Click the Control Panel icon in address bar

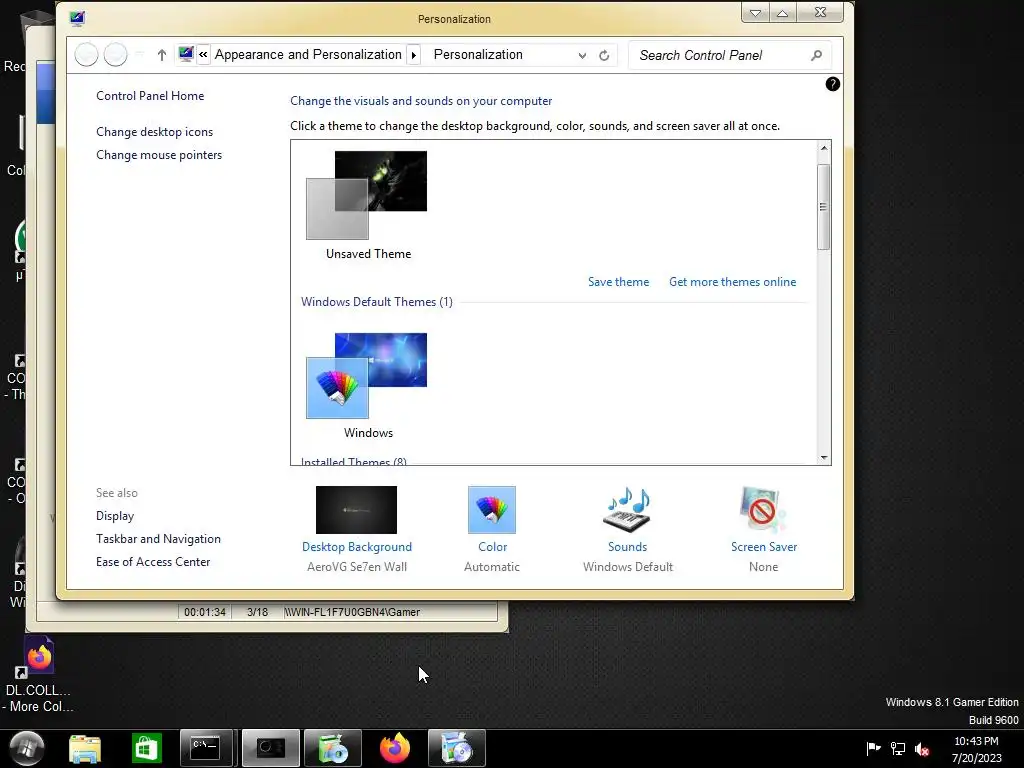click(186, 54)
